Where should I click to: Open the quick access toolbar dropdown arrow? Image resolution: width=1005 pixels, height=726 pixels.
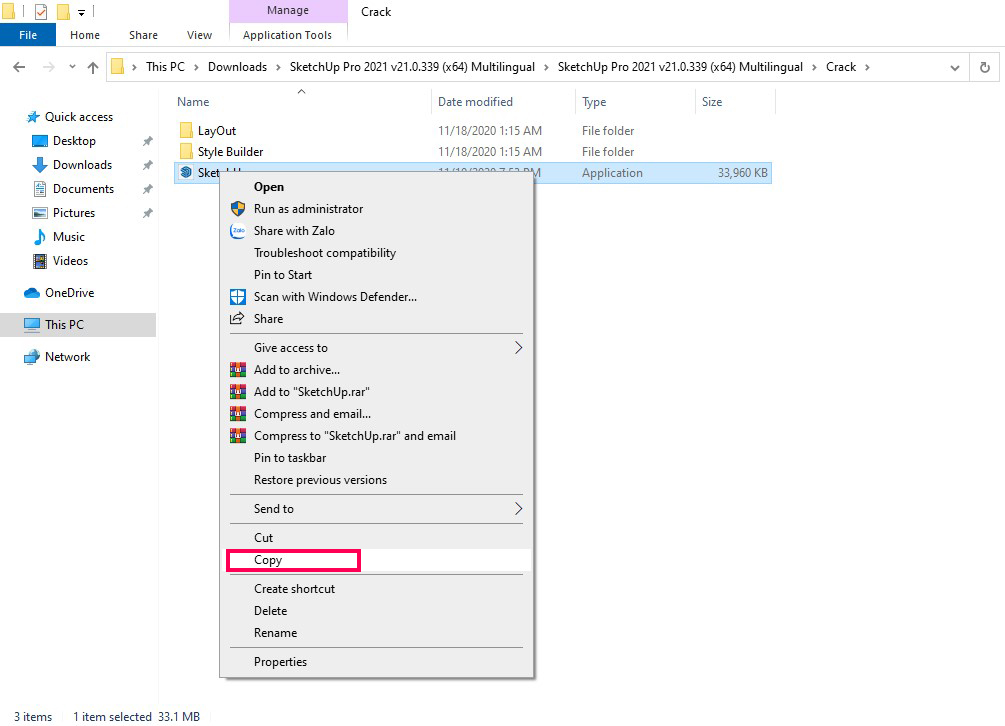click(82, 13)
